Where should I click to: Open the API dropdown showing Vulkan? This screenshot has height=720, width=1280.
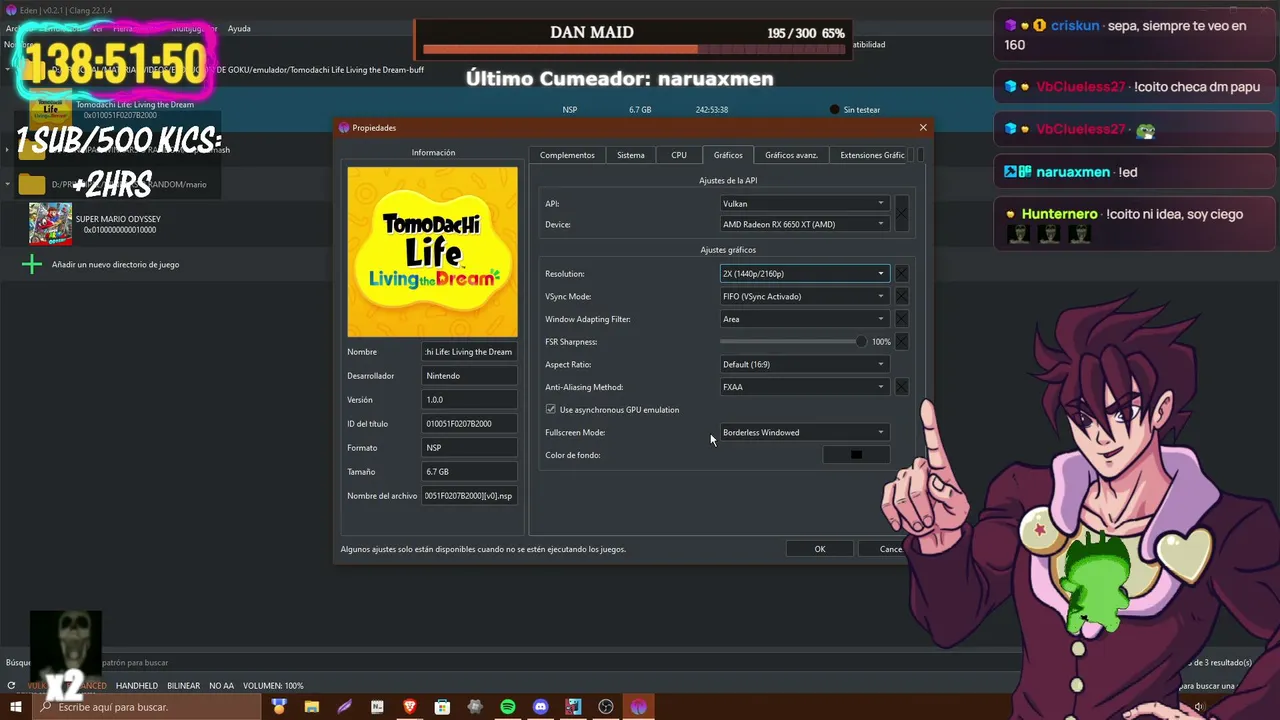(x=804, y=203)
